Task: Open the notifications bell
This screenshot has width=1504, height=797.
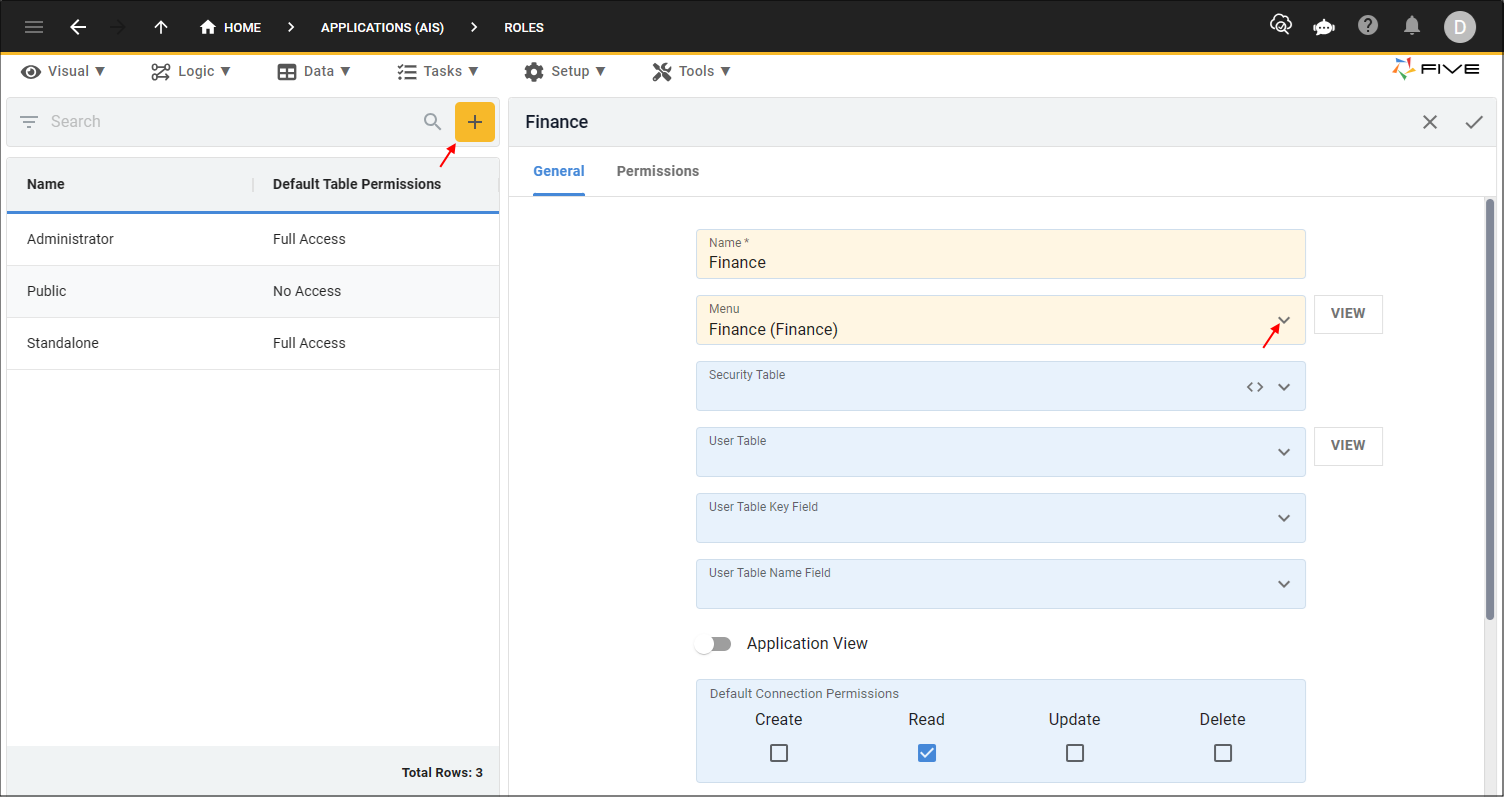Action: tap(1412, 26)
